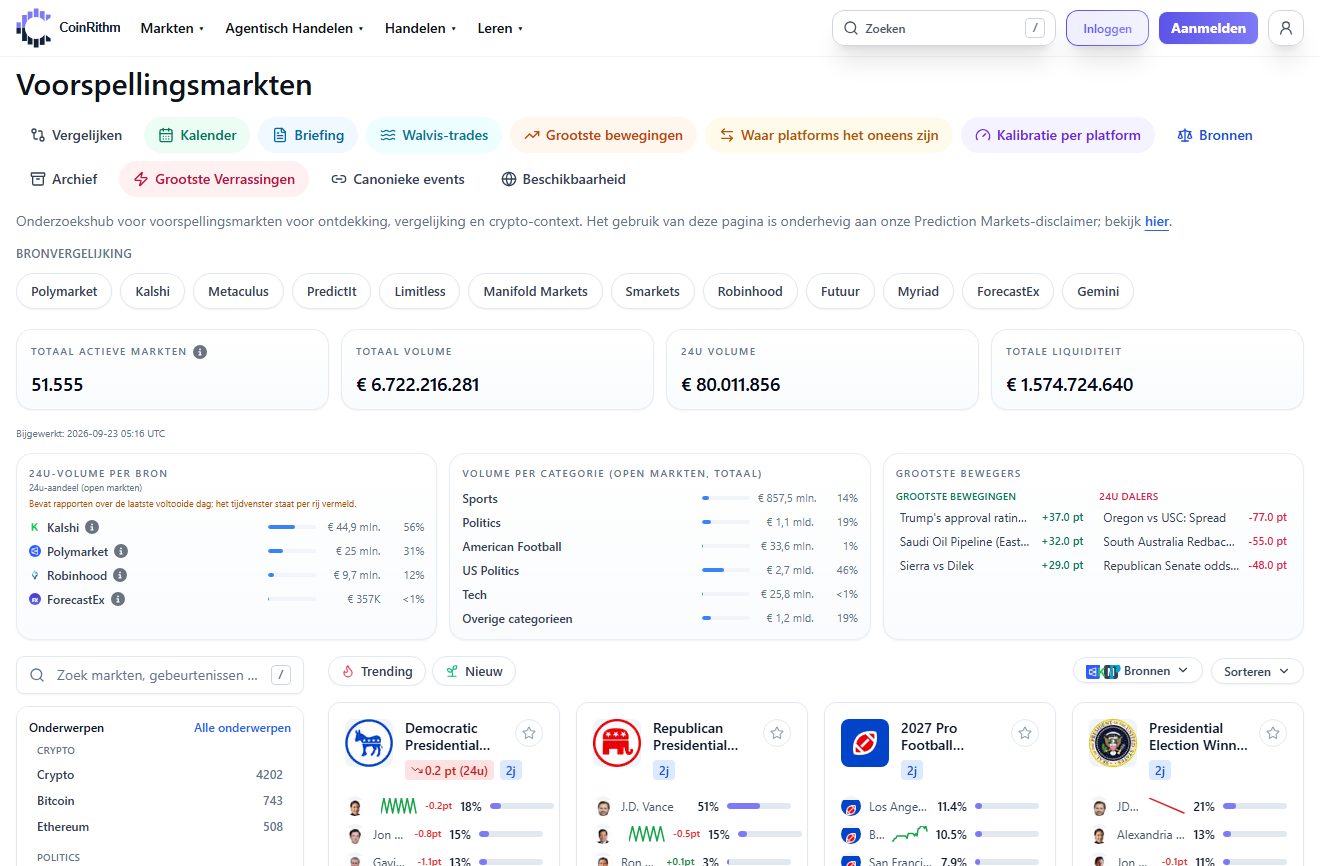Open the 2027 Pro Football thumbnail
1320x866 pixels.
pyautogui.click(x=865, y=743)
